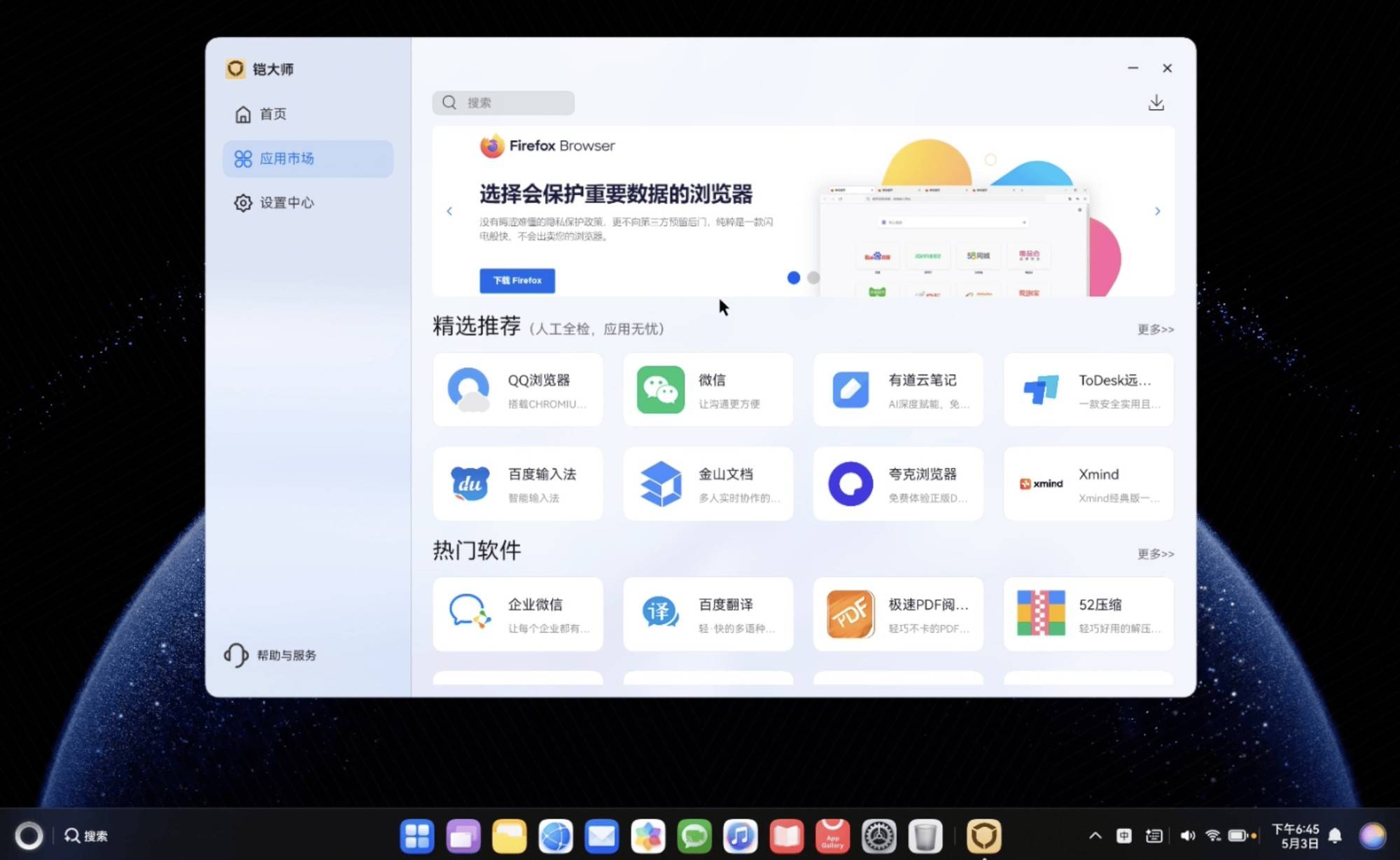The image size is (1400, 860).
Task: Click the taskbar 搜索 search box
Action: [x=87, y=835]
